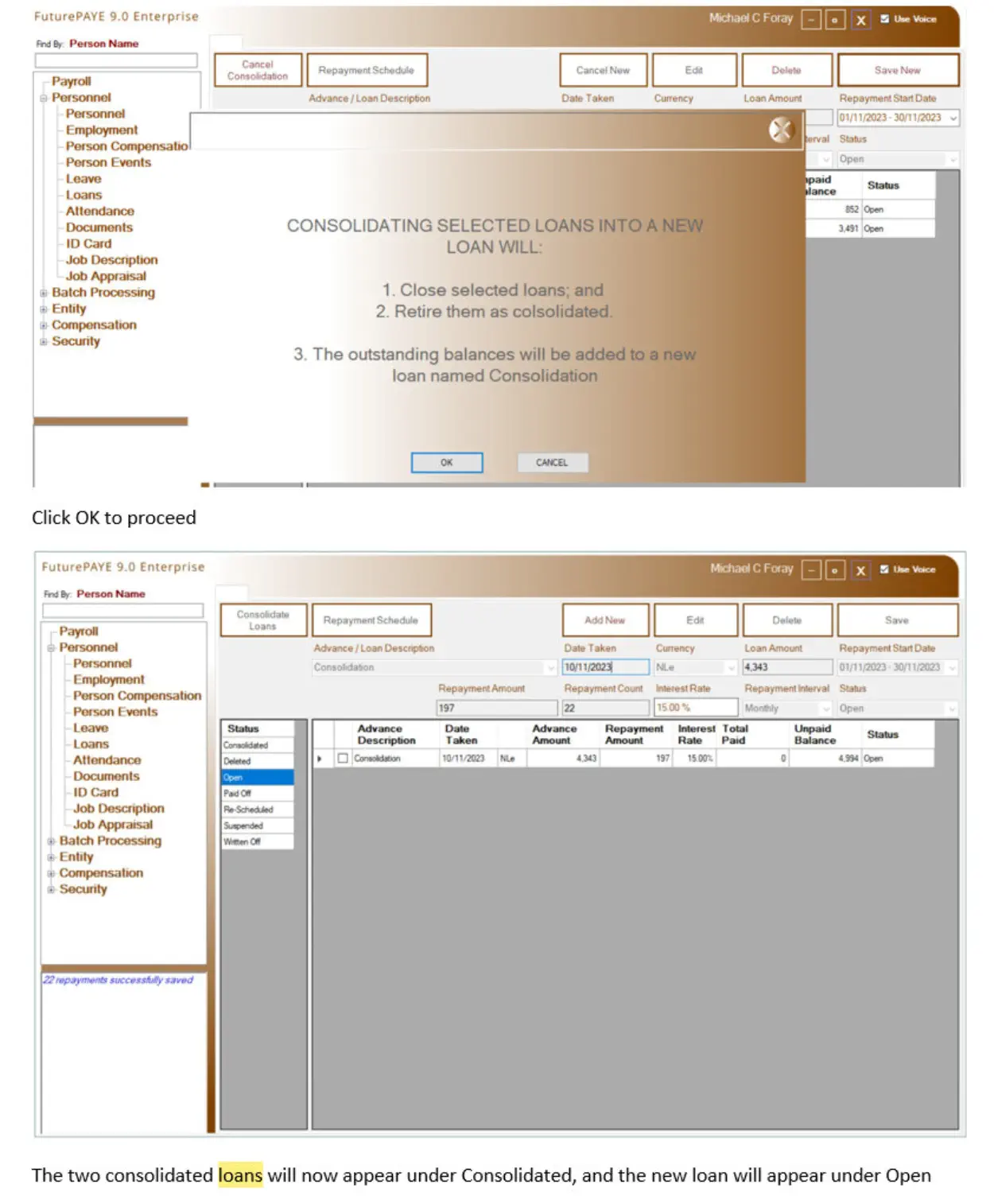Open Employment tree item in bottom screenshot
This screenshot has width=994, height=1204.
pyautogui.click(x=109, y=680)
